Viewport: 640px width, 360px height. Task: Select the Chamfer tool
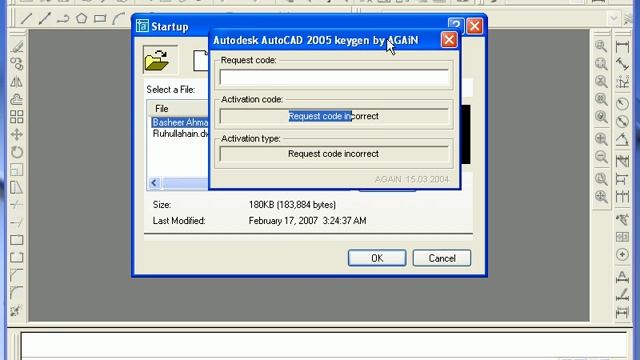(17, 275)
